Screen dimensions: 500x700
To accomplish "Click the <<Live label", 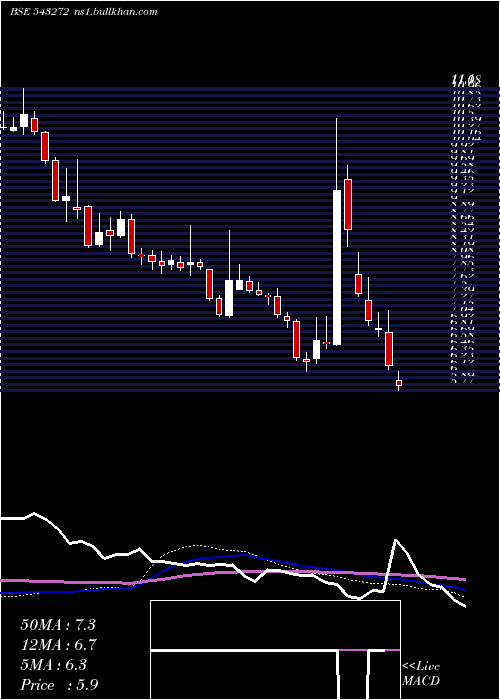I will 421,667.
